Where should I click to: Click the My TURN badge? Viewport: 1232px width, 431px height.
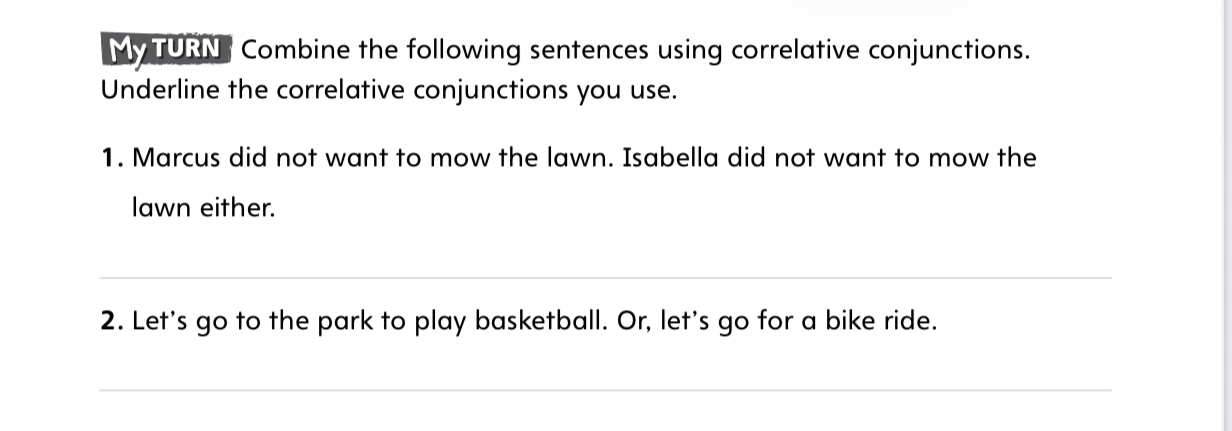(166, 49)
